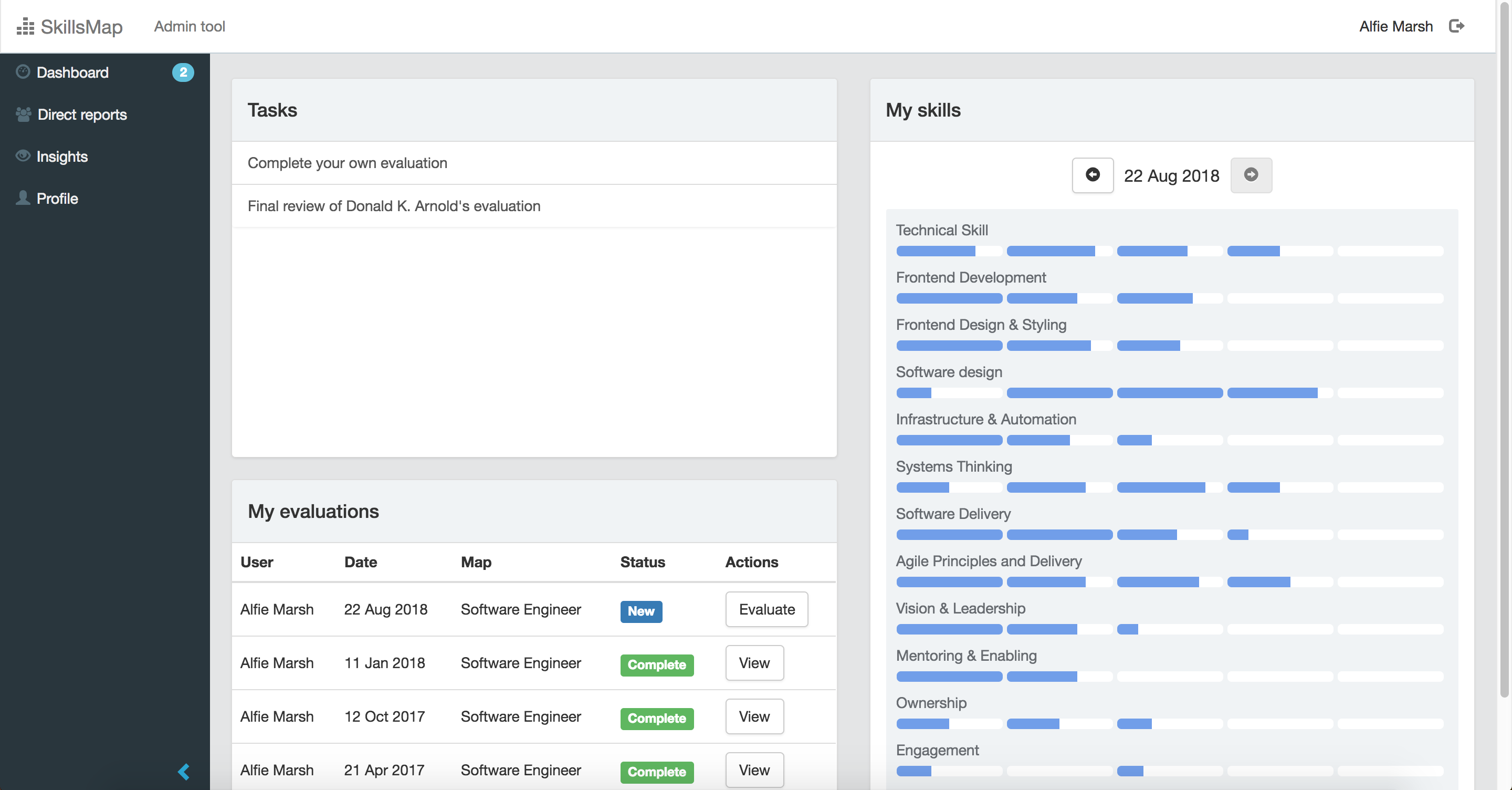The image size is (1512, 790).
Task: Click the Insights eye icon
Action: [x=23, y=155]
